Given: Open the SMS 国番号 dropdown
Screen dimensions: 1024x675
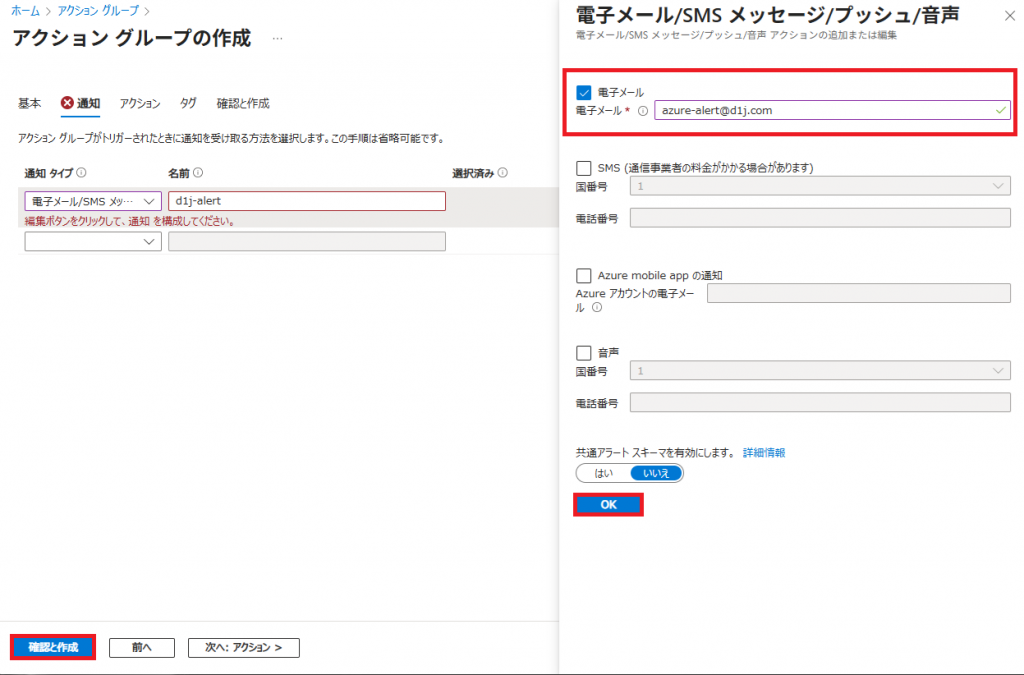Looking at the screenshot, I should point(820,186).
